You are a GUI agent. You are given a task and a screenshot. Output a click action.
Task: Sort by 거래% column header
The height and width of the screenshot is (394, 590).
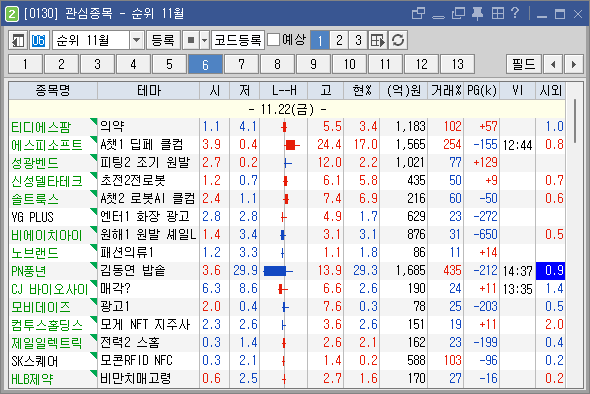[x=446, y=91]
